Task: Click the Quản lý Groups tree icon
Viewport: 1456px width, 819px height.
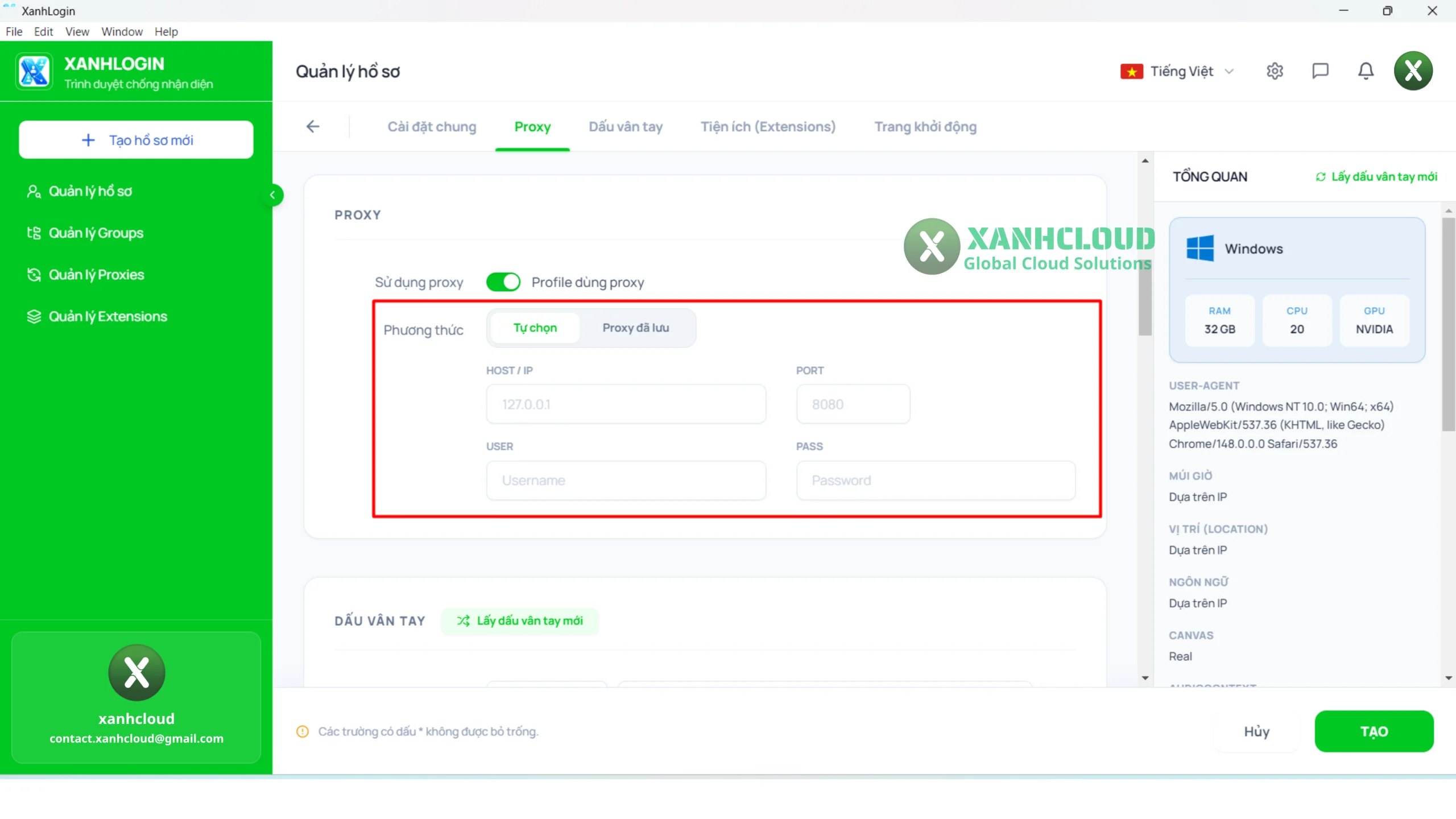Action: (x=34, y=233)
